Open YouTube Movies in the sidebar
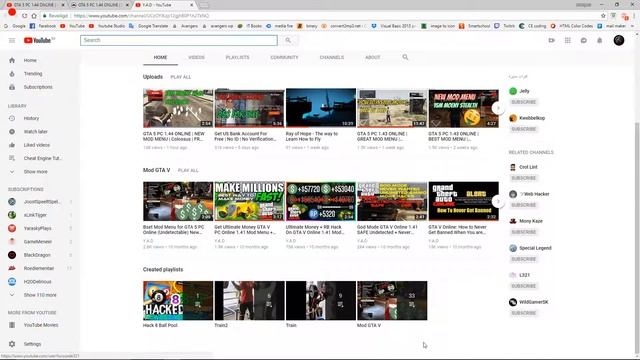 click(x=40, y=325)
